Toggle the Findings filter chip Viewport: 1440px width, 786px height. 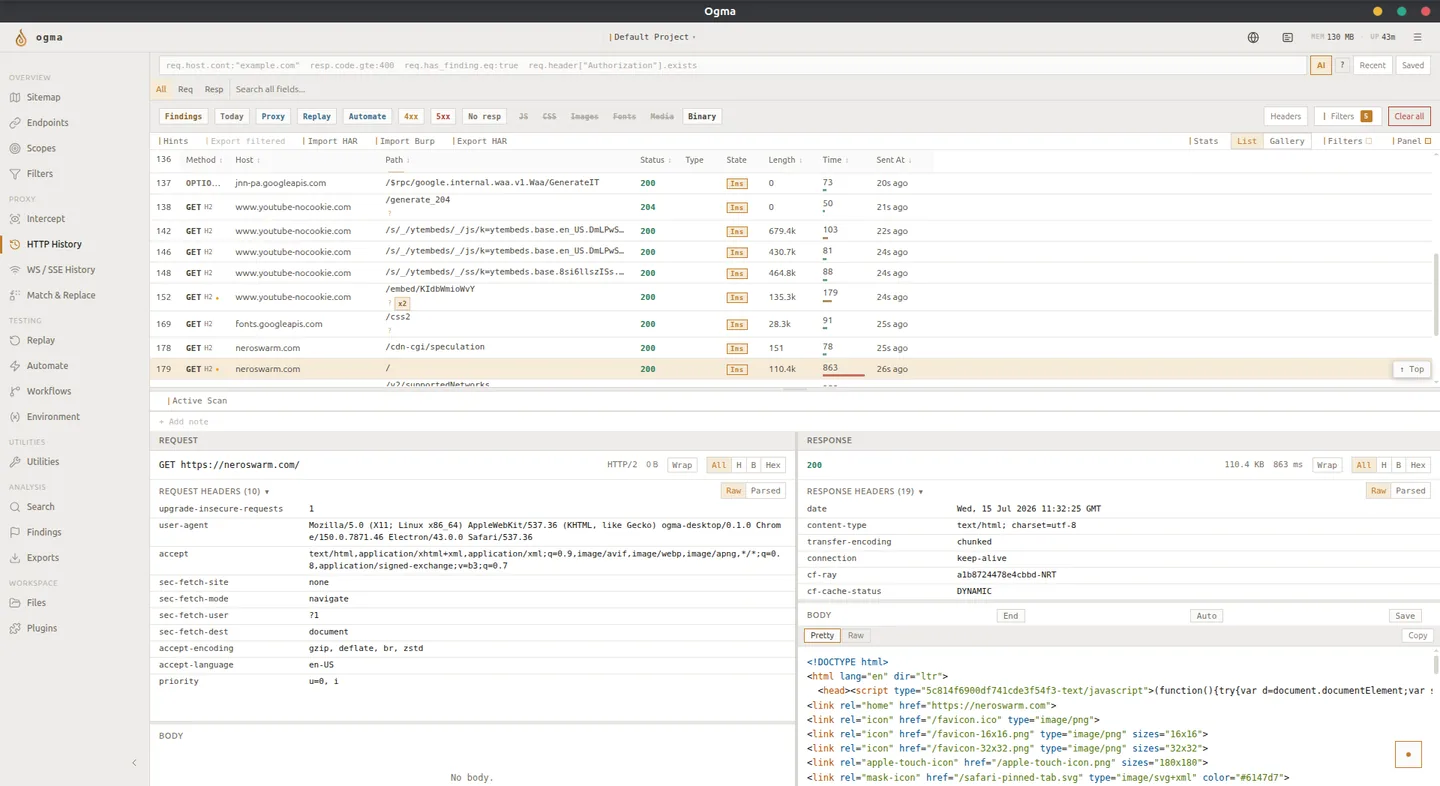183,116
